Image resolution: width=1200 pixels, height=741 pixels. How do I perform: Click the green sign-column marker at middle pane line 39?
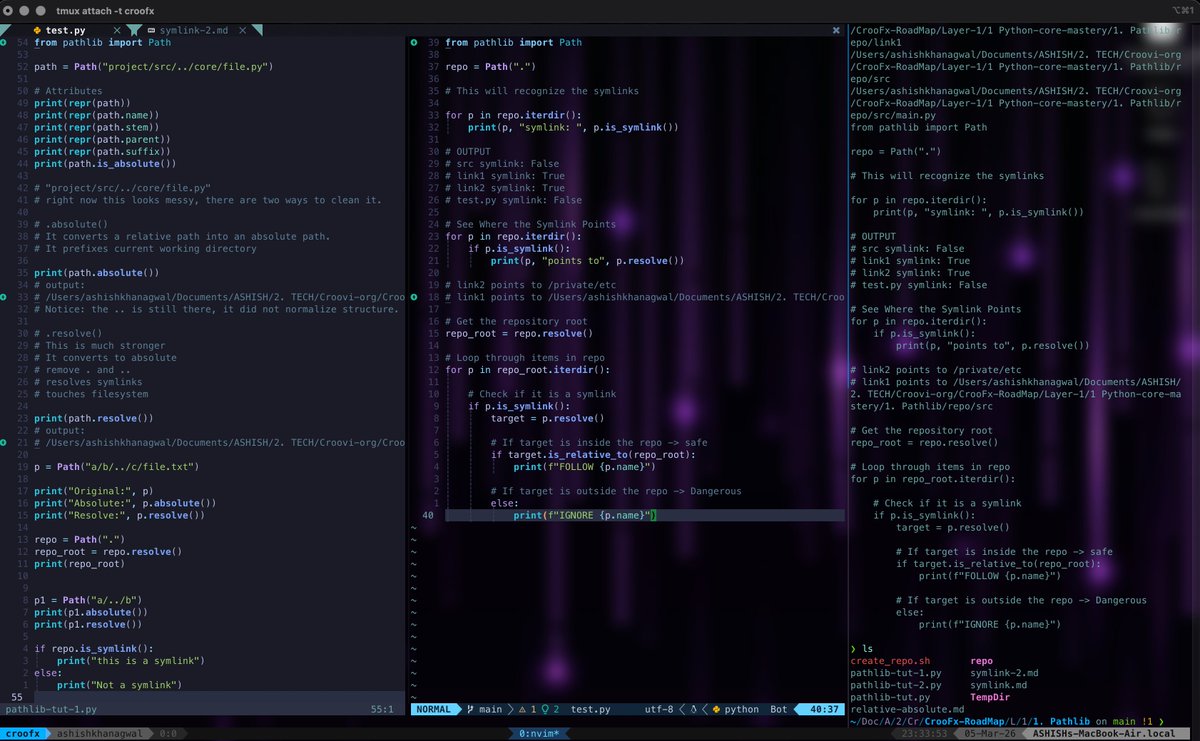click(x=414, y=43)
